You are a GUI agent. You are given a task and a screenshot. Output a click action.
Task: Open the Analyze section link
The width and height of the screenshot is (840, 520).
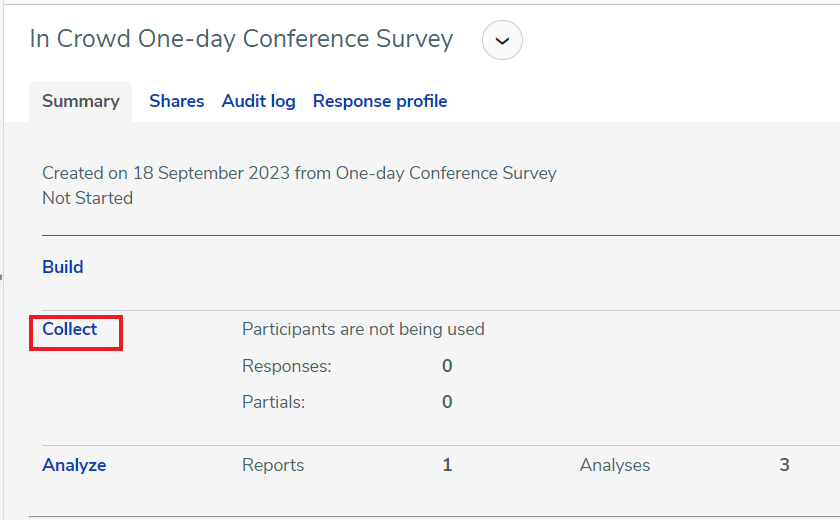click(74, 465)
